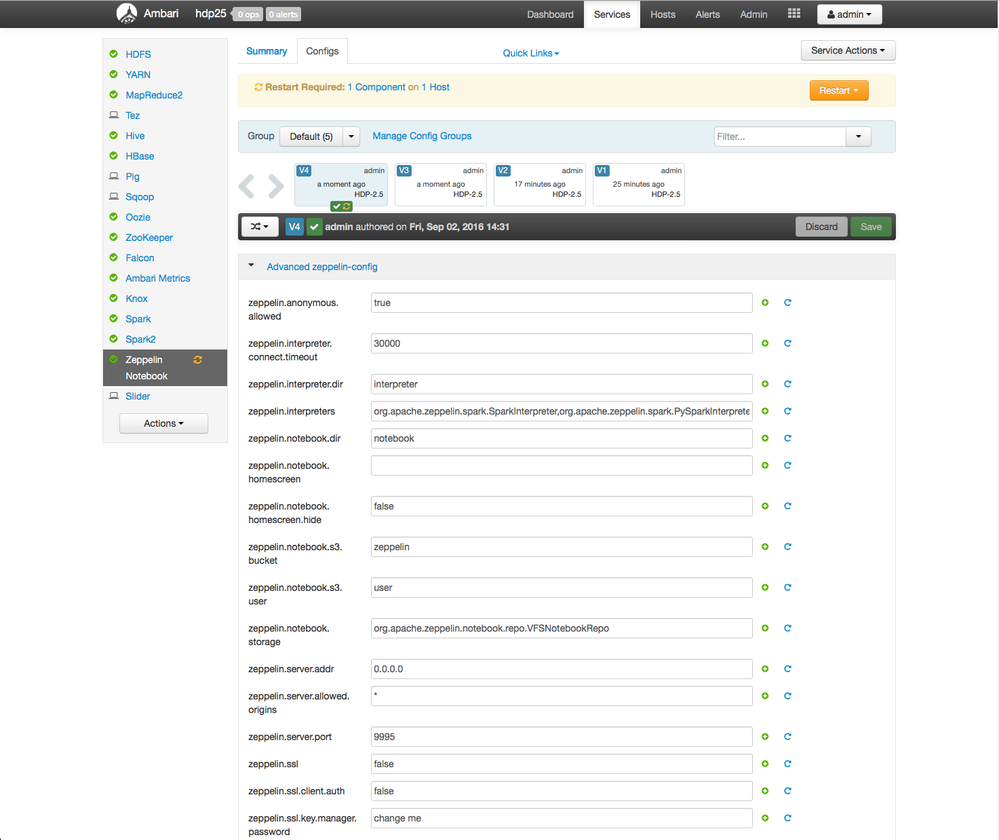The image size is (999, 840).
Task: Click the zeppelin.interpreters value field
Action: point(561,411)
